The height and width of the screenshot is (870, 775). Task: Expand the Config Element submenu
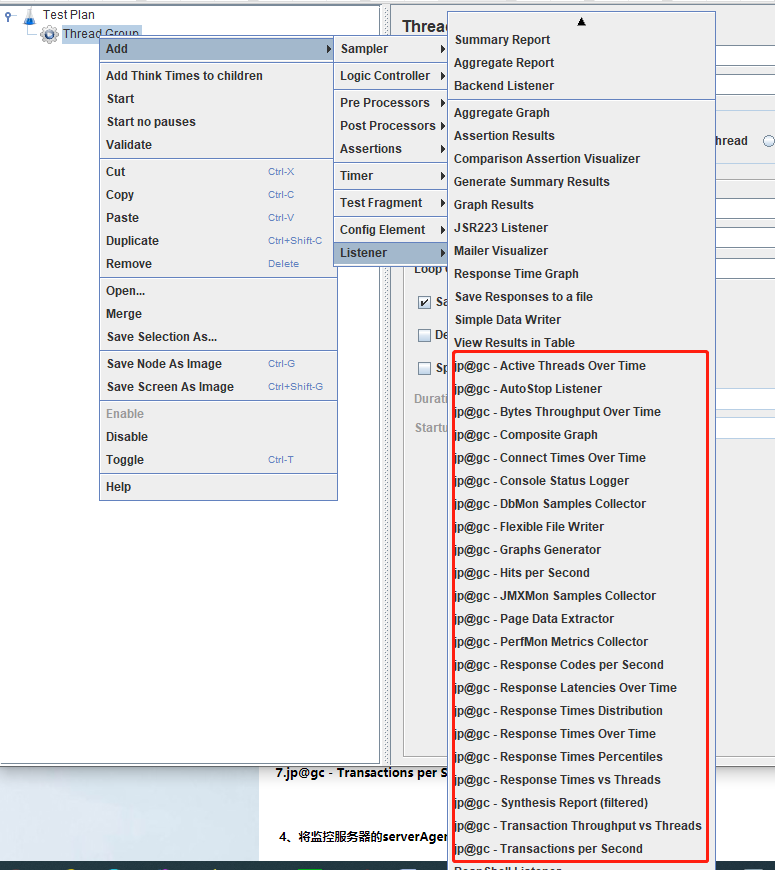pos(391,230)
